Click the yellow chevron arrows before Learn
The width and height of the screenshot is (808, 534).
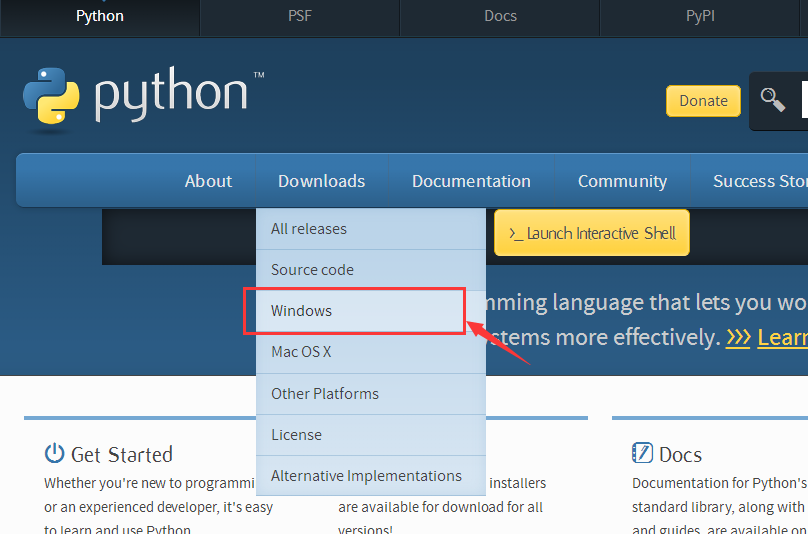coord(738,338)
